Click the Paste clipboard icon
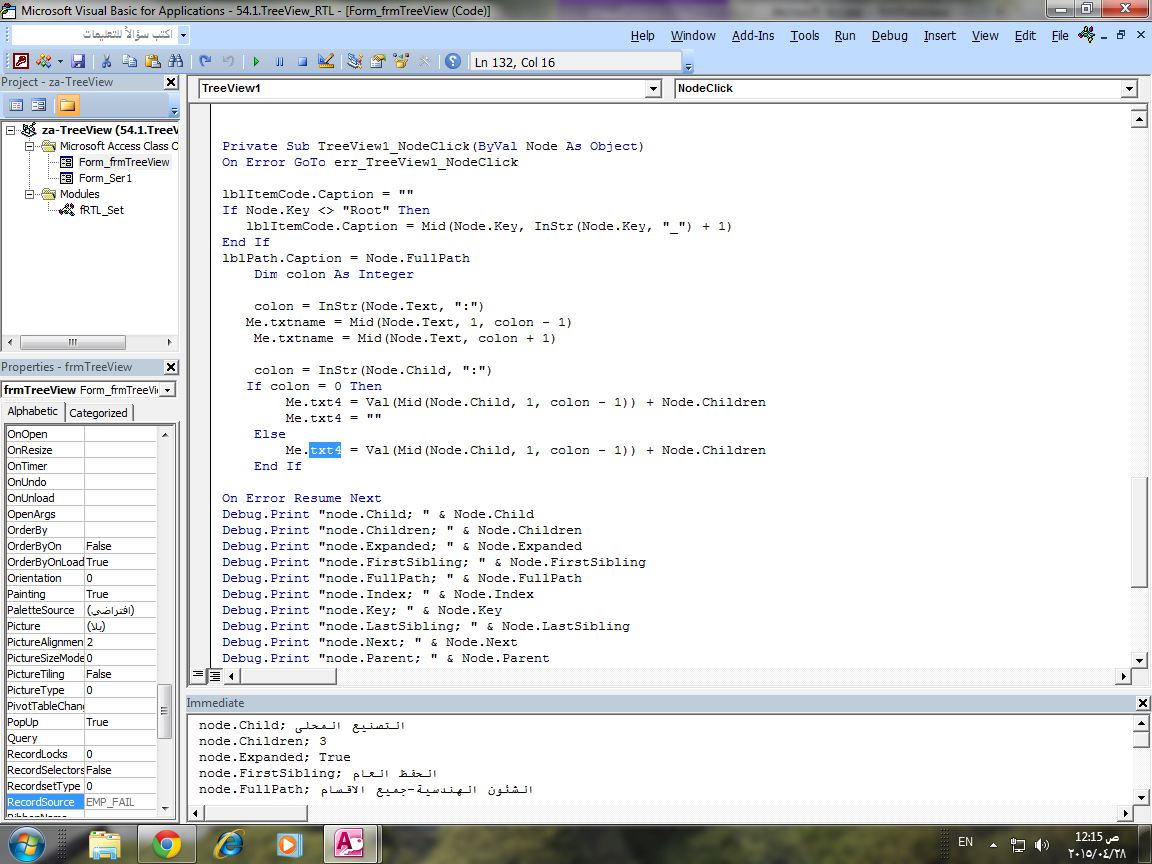1152x864 pixels. click(x=153, y=61)
